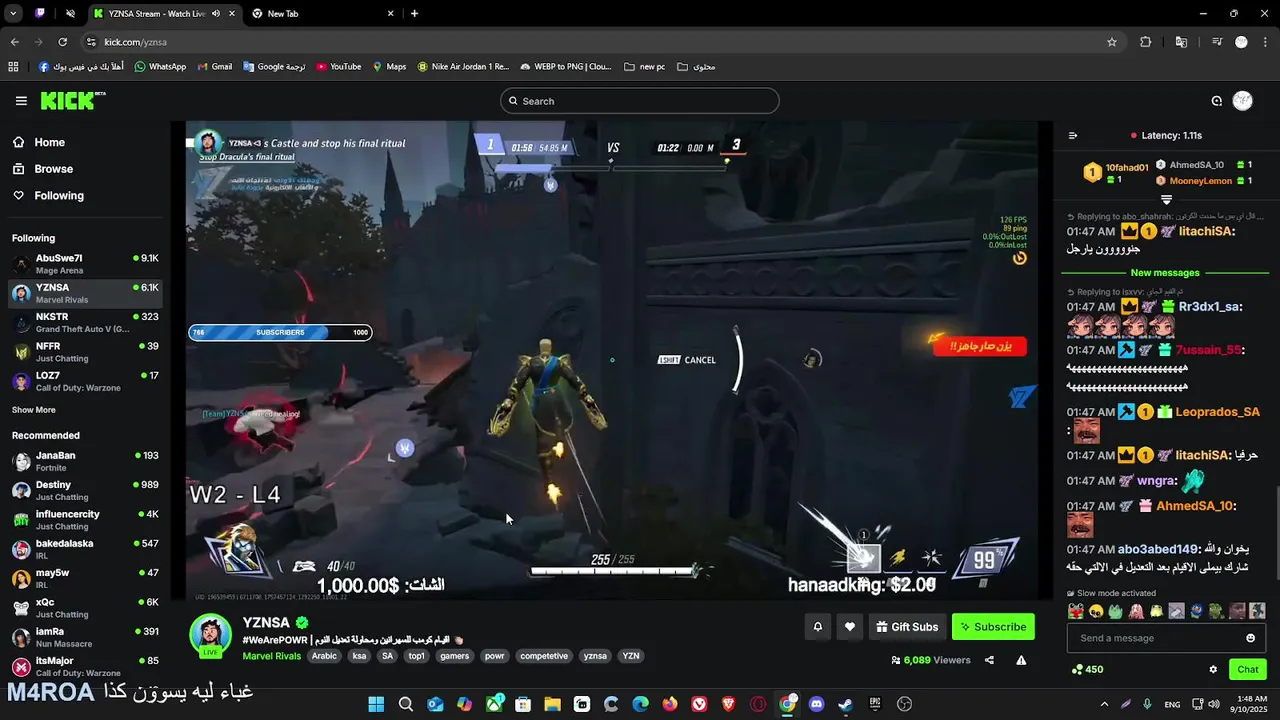Click the magnifier icon left of avatar
The image size is (1280, 720).
1217,101
